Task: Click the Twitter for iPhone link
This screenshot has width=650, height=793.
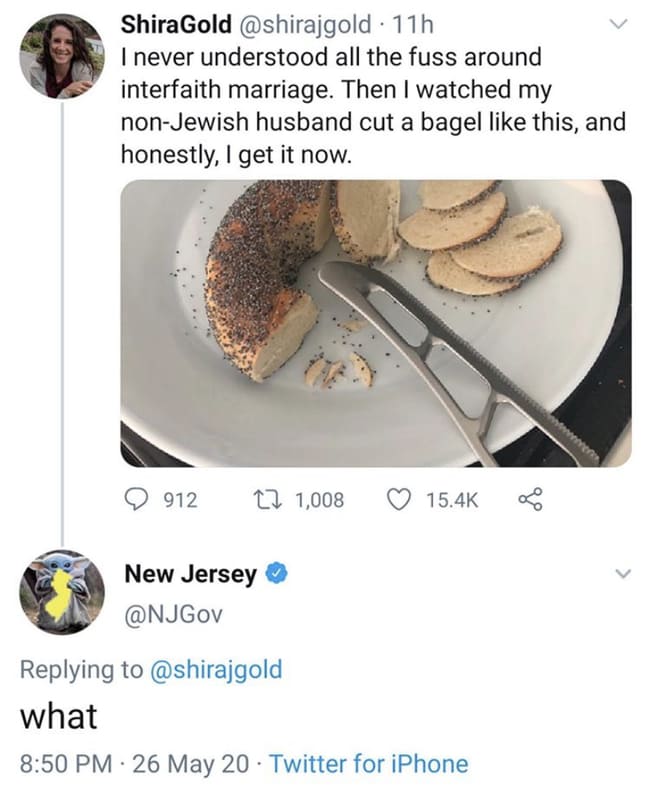Action: click(x=369, y=764)
